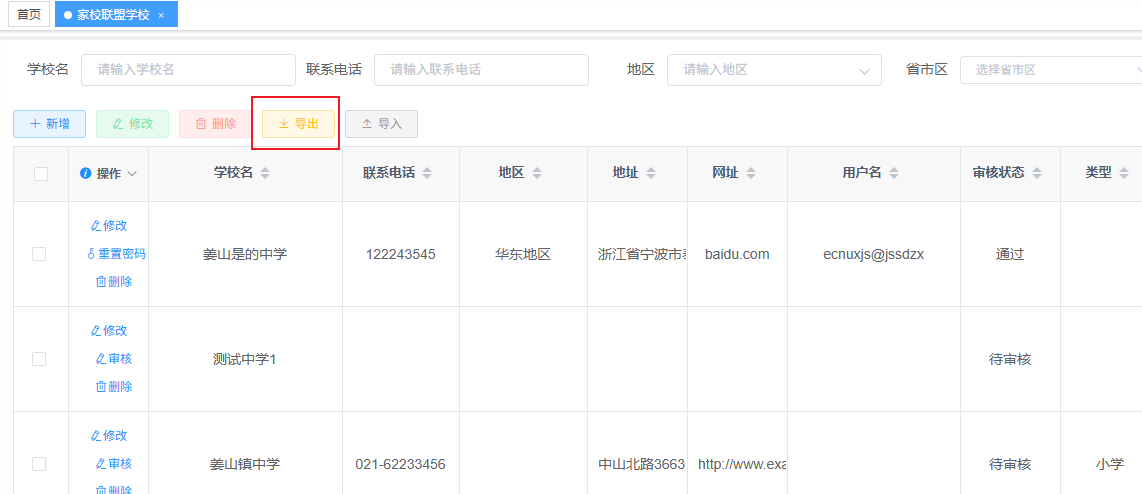
Task: Check the select-all checkbox in table header
Action: pos(41,173)
